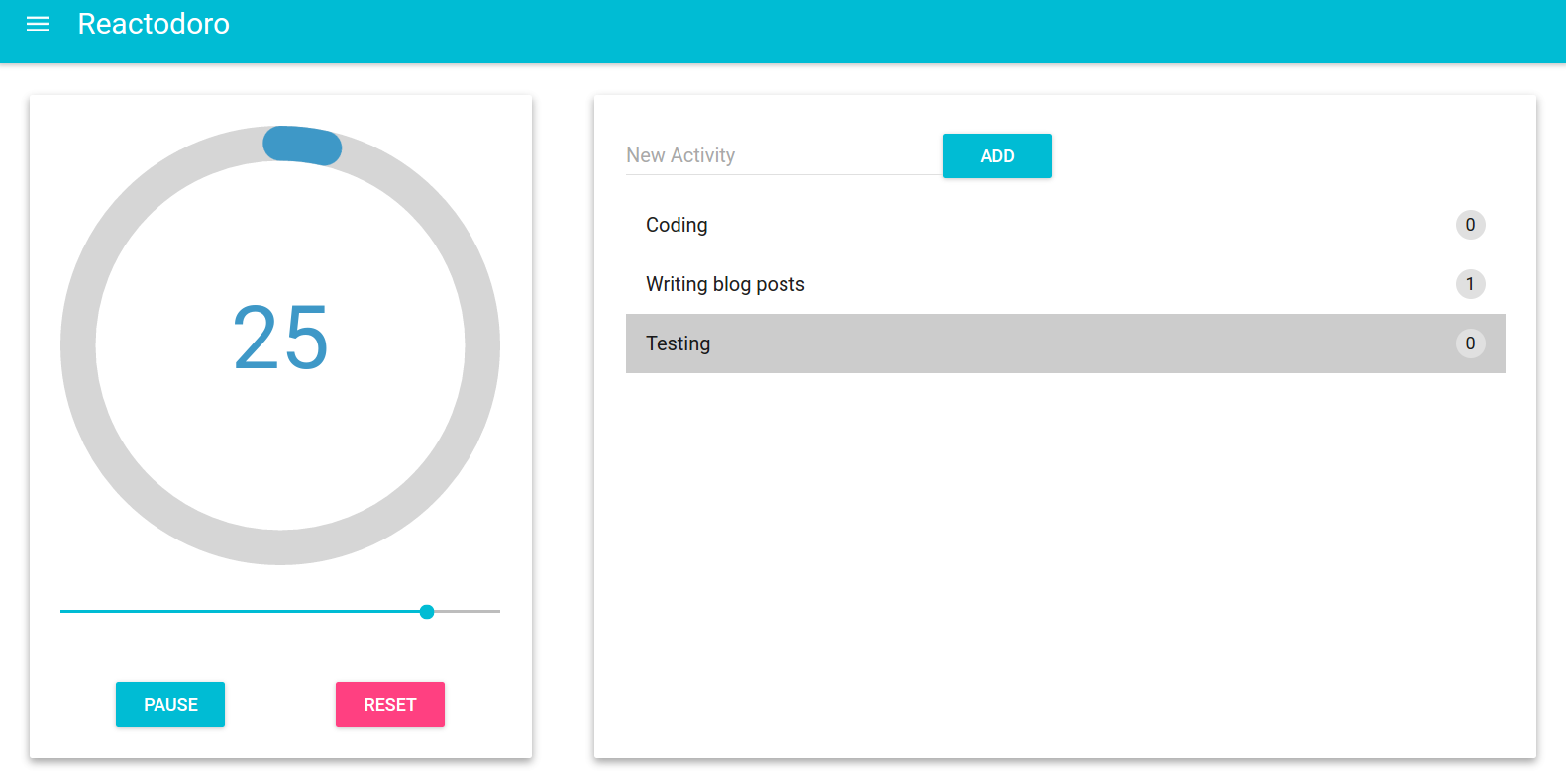Screen dimensions: 1566x784
Task: Reset the pomodoro timer
Action: click(x=390, y=704)
